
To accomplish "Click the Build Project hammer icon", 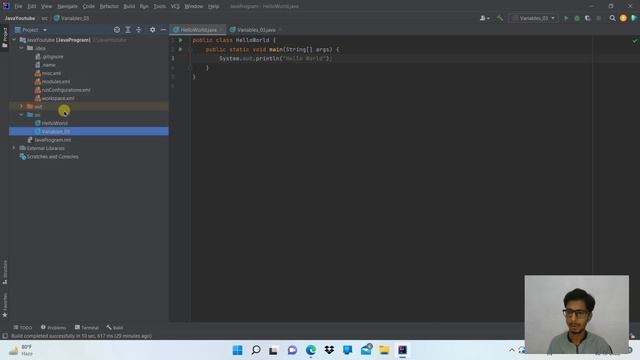I will click(500, 18).
